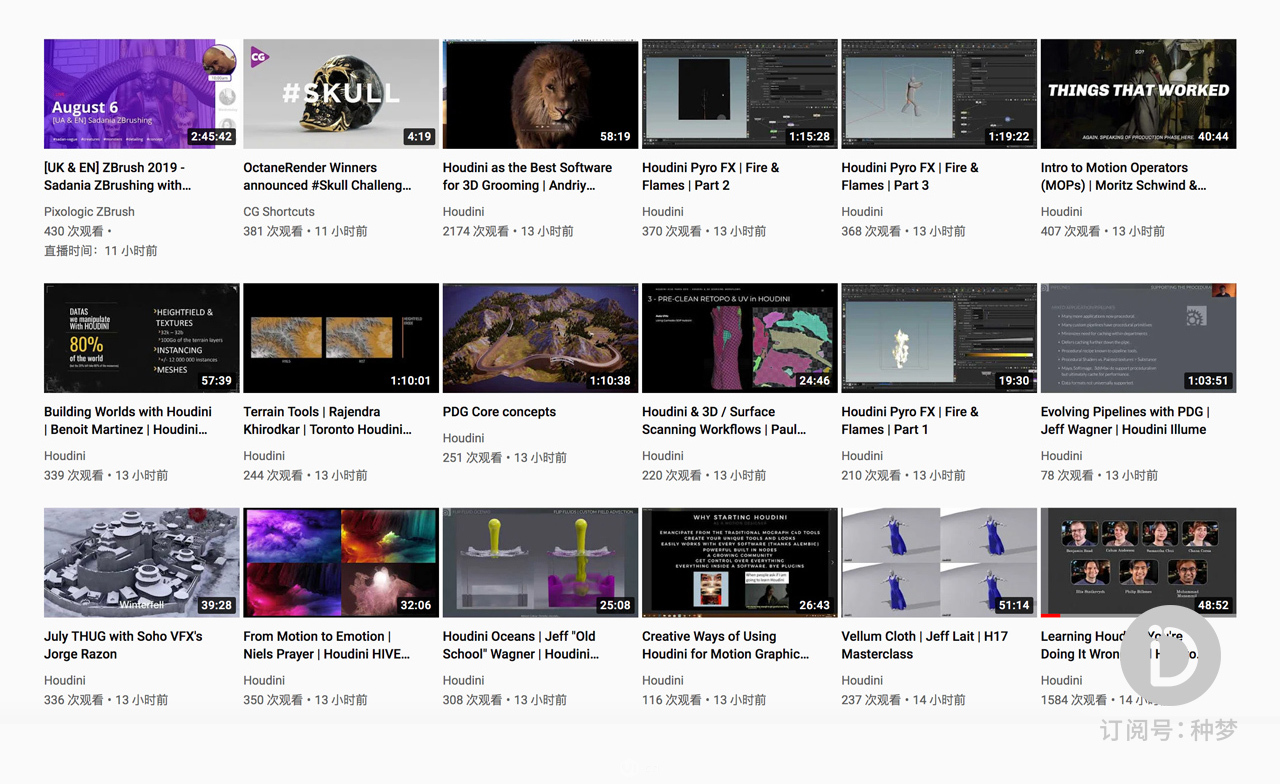Click Houdini channel name under PDG Core concepts

coord(464,438)
